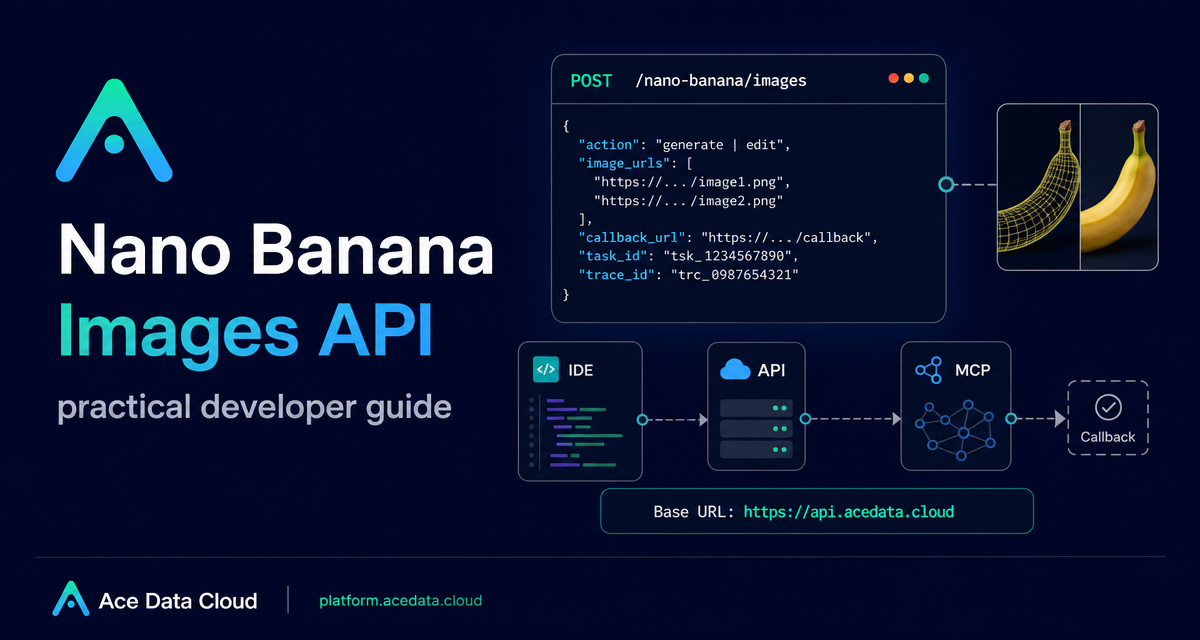Click the connector circle on the IDE card
Screen dimensions: 1200x640
[x=642, y=420]
